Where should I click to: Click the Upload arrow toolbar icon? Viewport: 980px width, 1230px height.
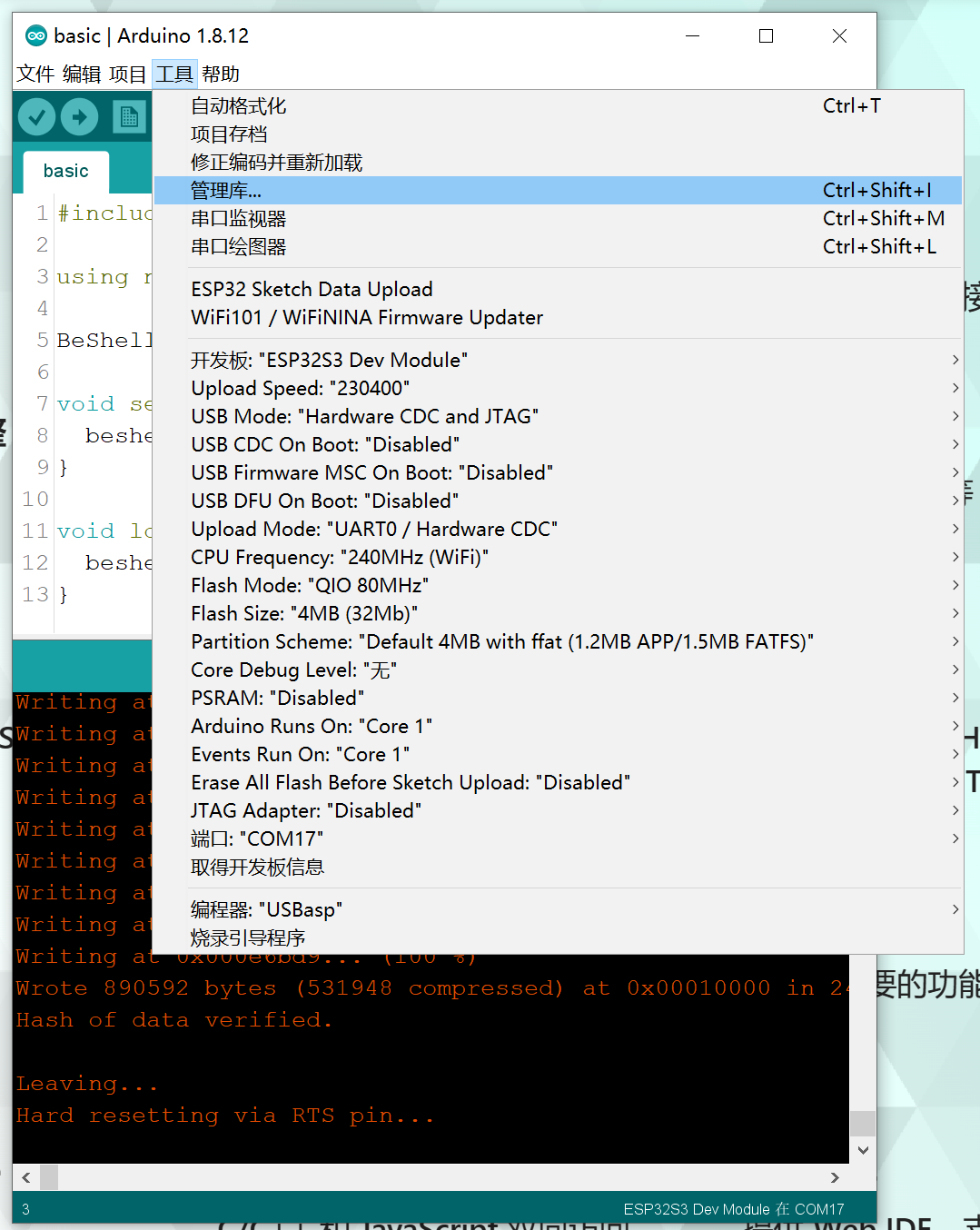point(80,116)
